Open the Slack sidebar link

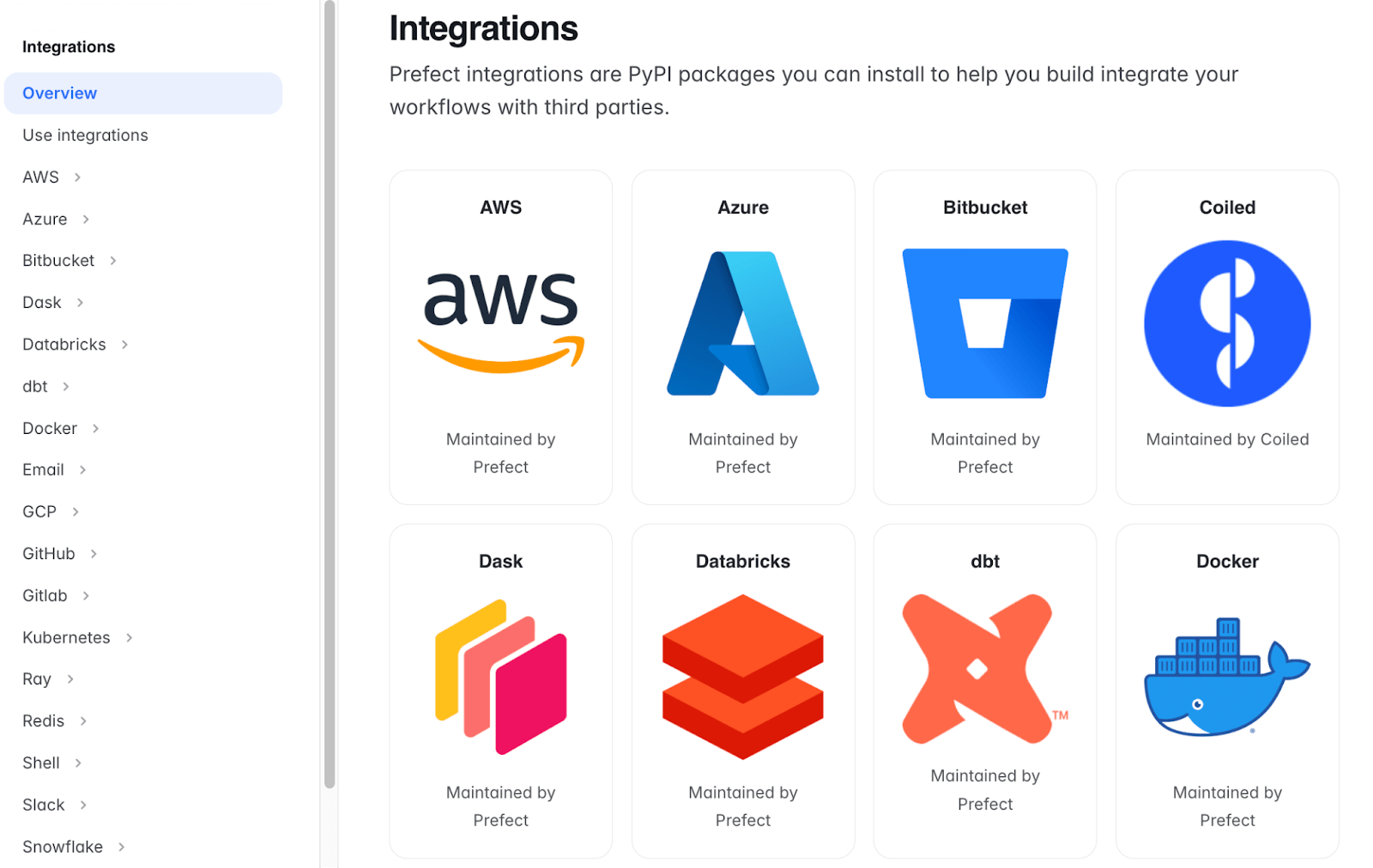(44, 805)
